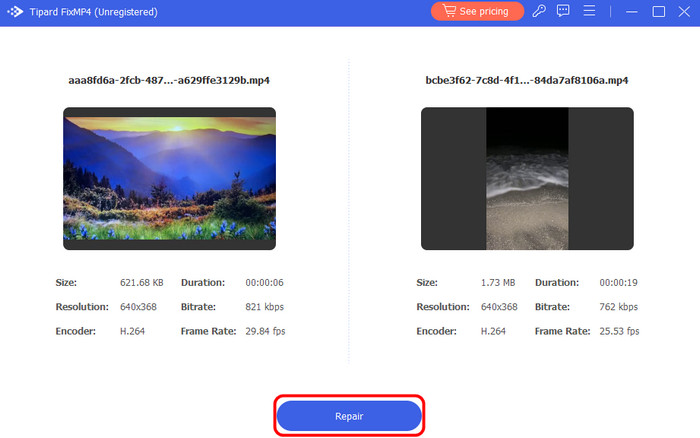This screenshot has height=438, width=700.
Task: Open the hamburger menu
Action: (589, 11)
